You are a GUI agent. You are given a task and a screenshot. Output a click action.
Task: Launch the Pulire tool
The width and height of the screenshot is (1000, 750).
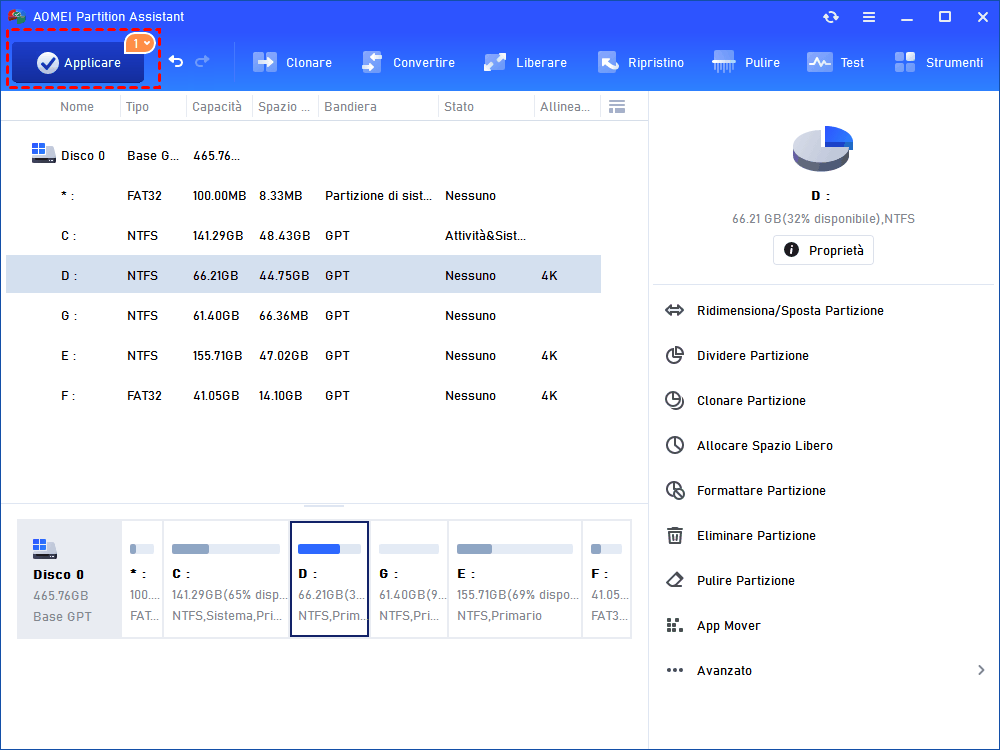pos(746,62)
